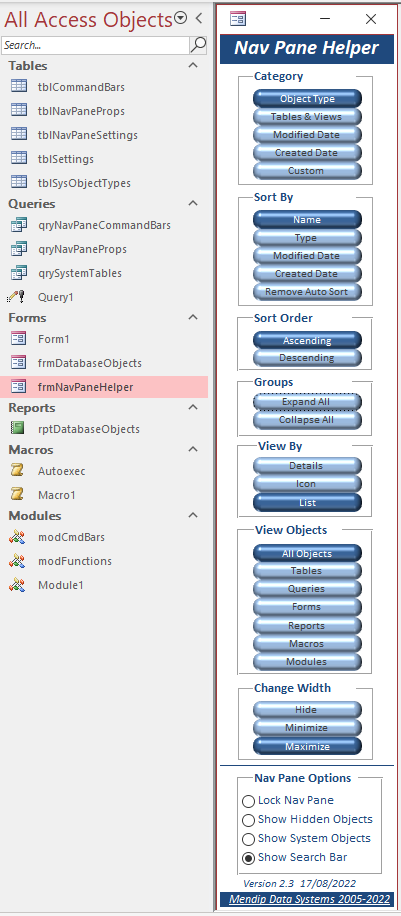Click the tblNavPaneProps table icon
401x916 pixels.
click(19, 110)
